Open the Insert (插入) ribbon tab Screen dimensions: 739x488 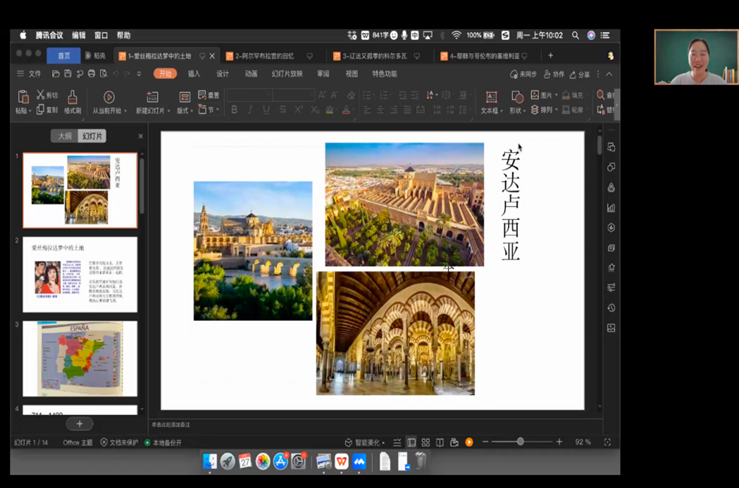pos(194,73)
